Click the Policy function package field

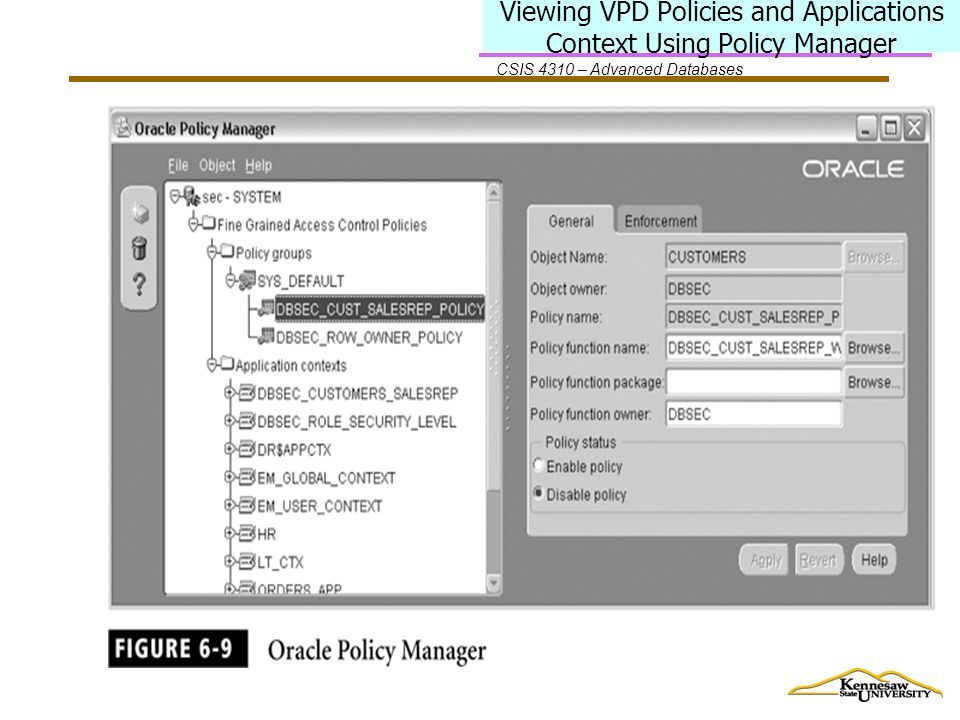tap(754, 382)
